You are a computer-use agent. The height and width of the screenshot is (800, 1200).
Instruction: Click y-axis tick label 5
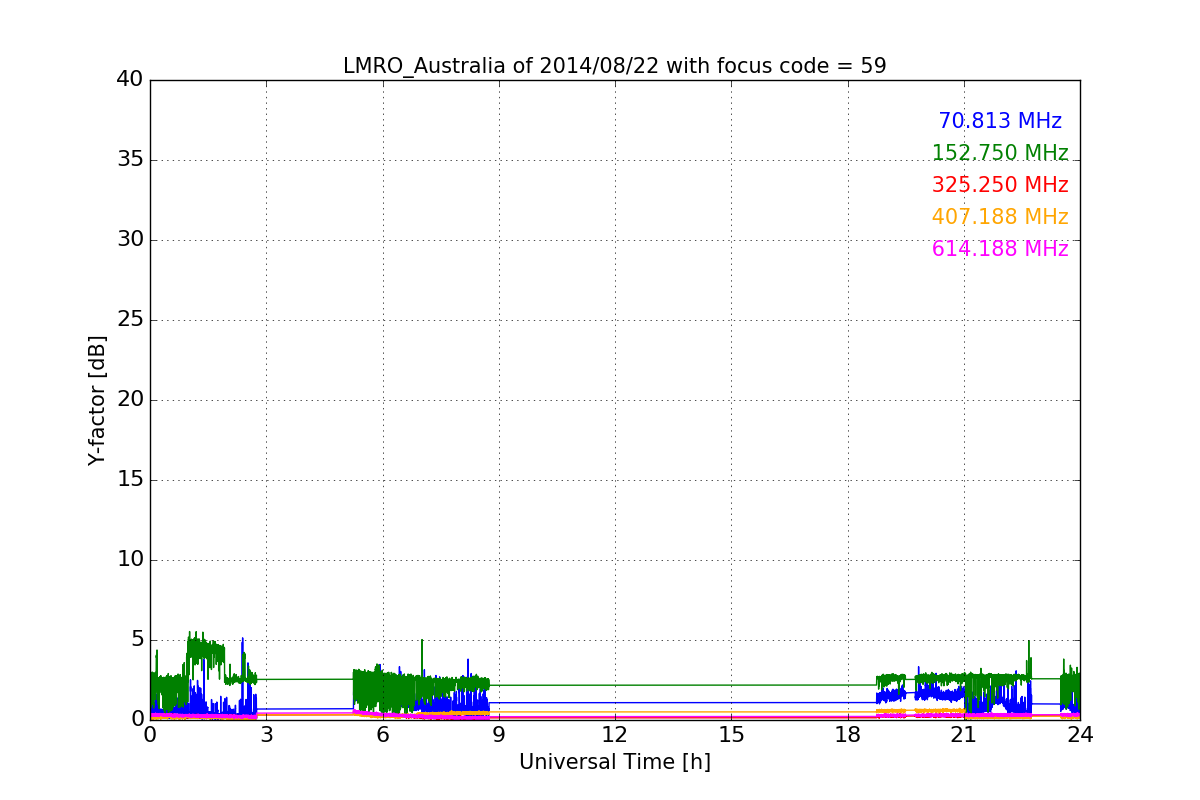[x=137, y=640]
